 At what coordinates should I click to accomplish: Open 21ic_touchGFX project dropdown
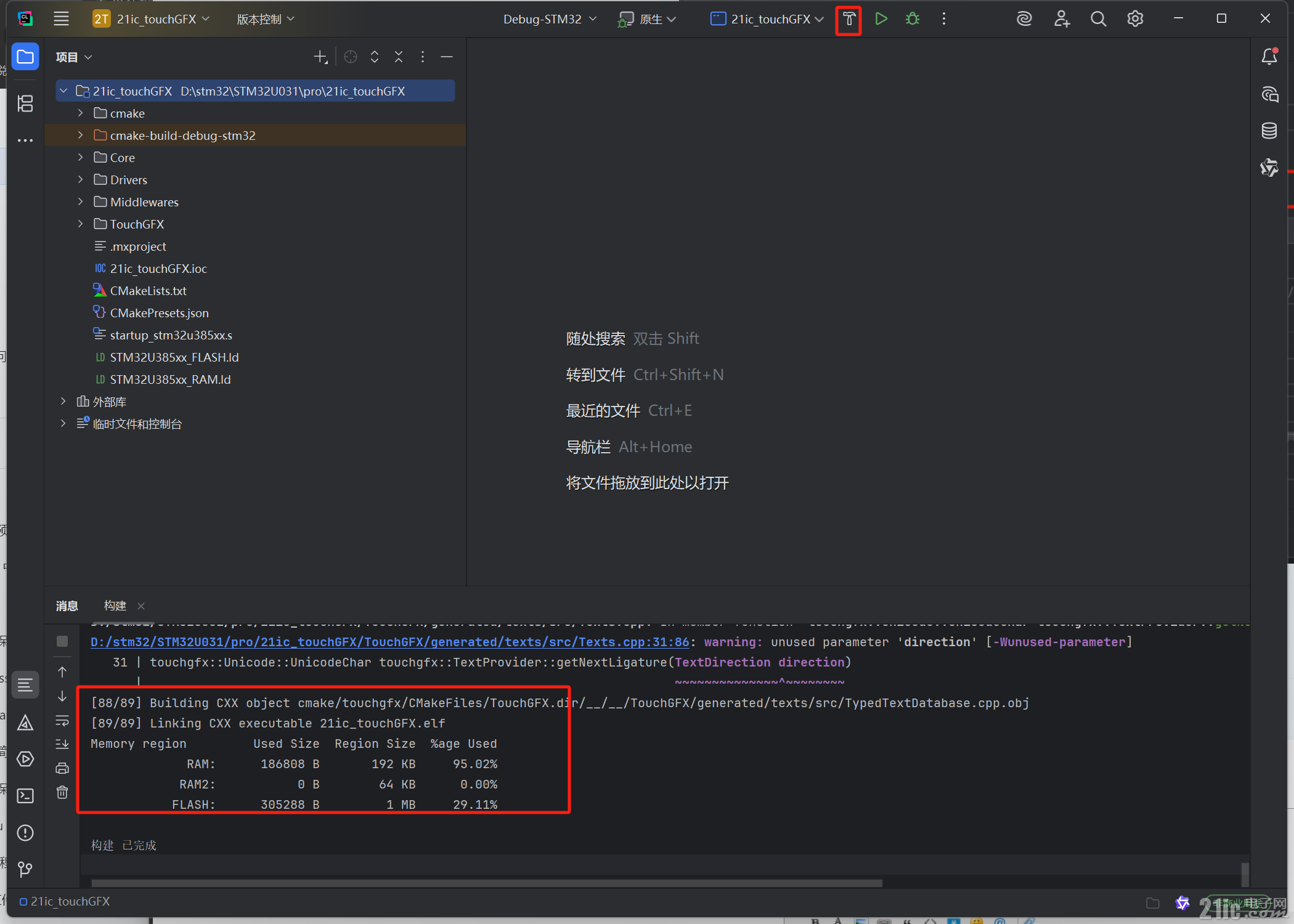pos(152,19)
